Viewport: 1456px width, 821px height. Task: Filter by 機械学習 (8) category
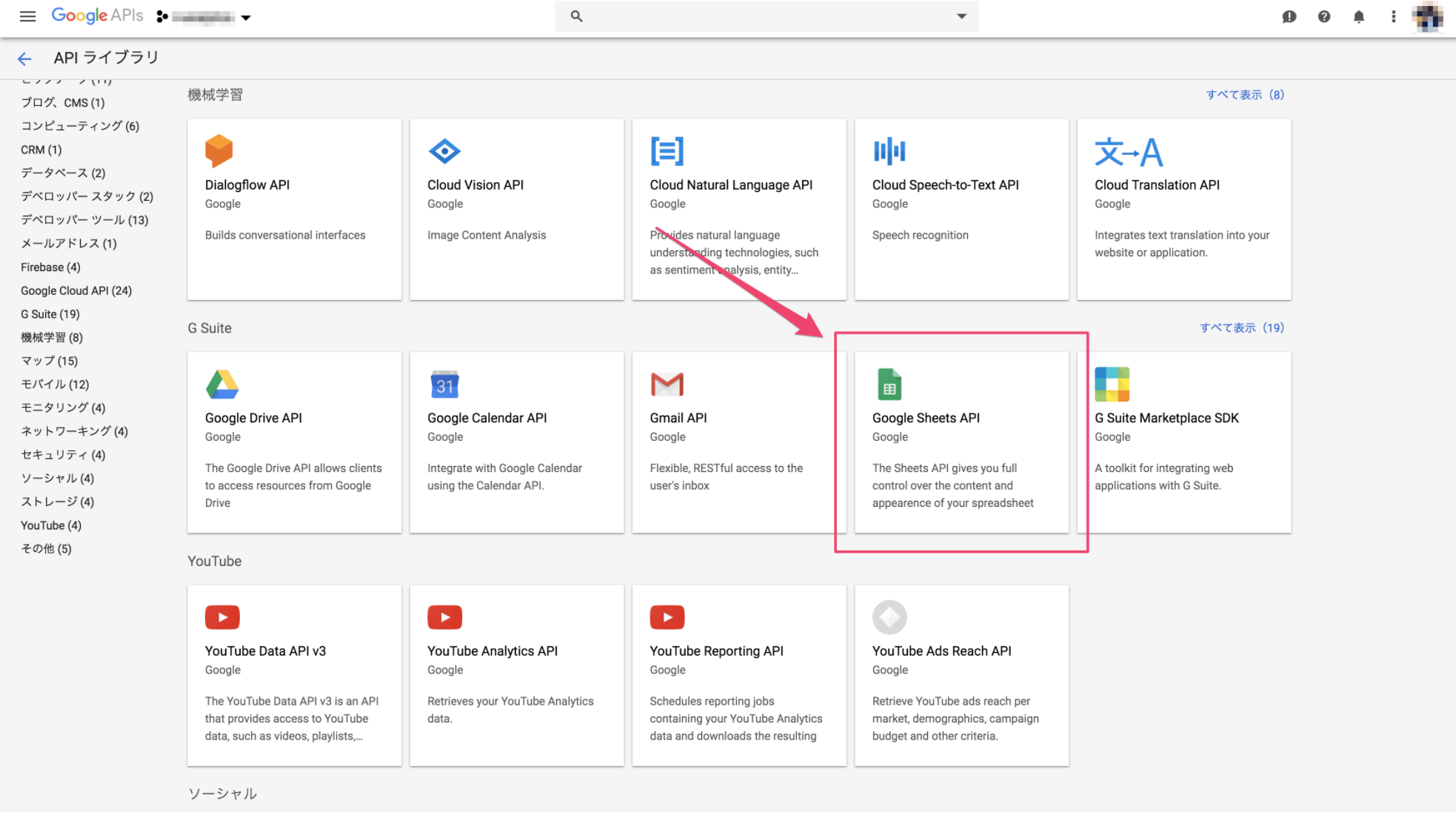52,338
